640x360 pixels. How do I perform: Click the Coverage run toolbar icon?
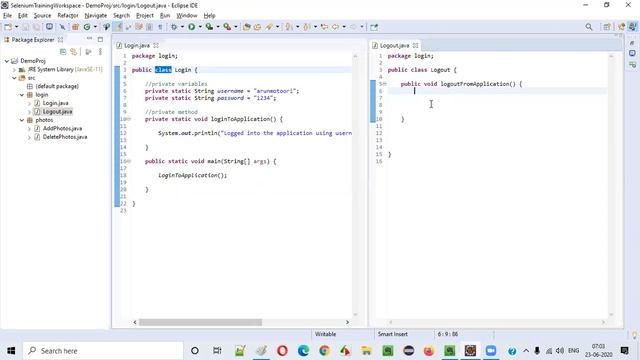click(209, 27)
